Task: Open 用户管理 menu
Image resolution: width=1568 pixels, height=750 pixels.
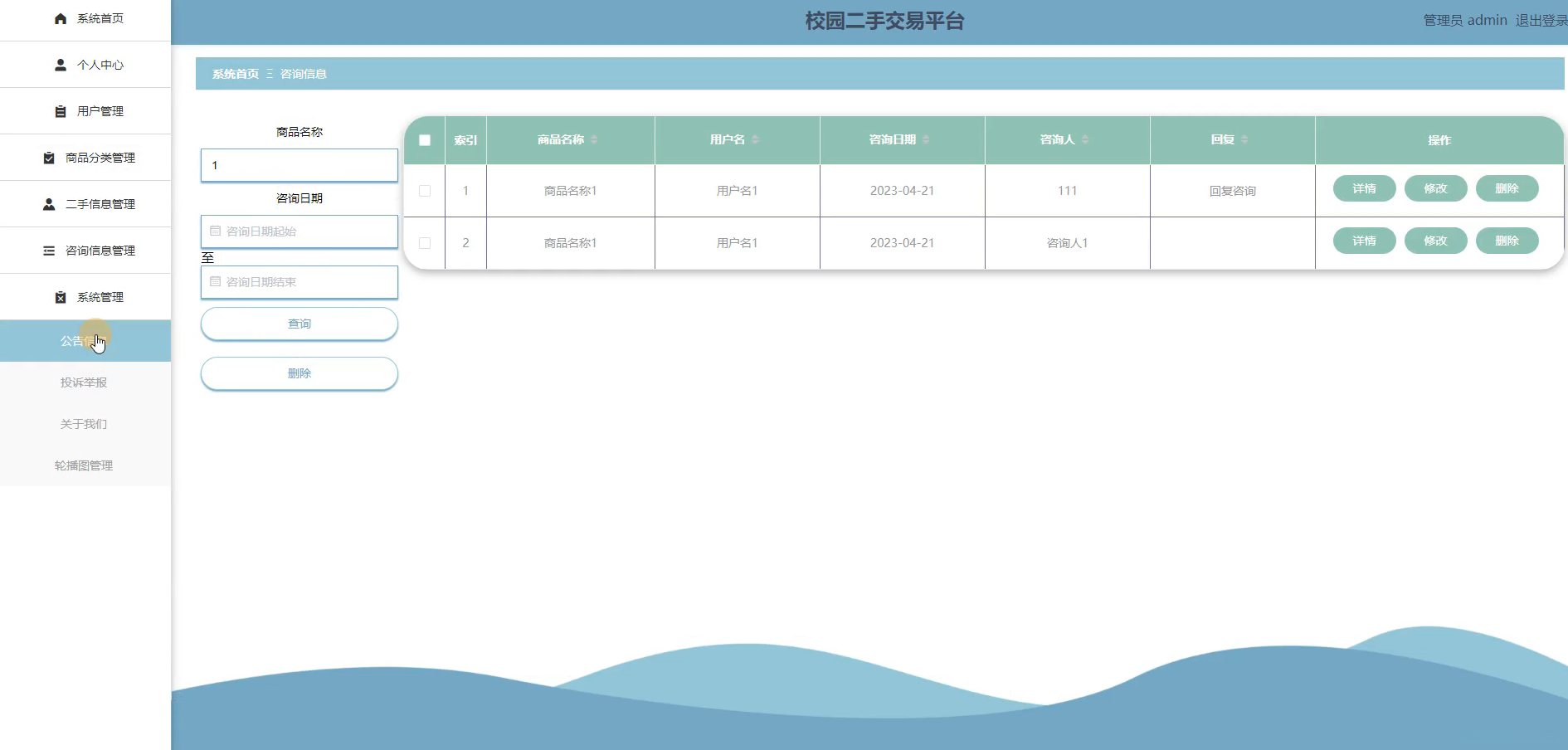Action: (x=85, y=111)
